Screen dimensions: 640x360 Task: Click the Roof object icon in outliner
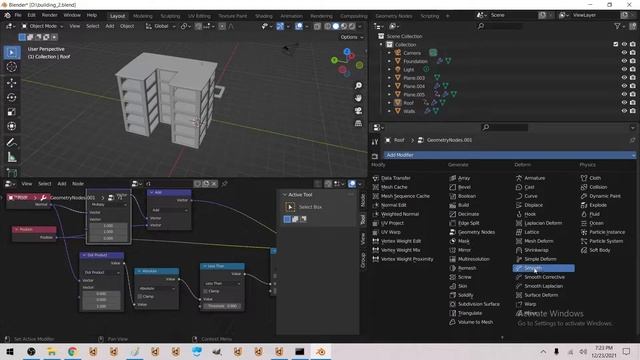click(398, 102)
